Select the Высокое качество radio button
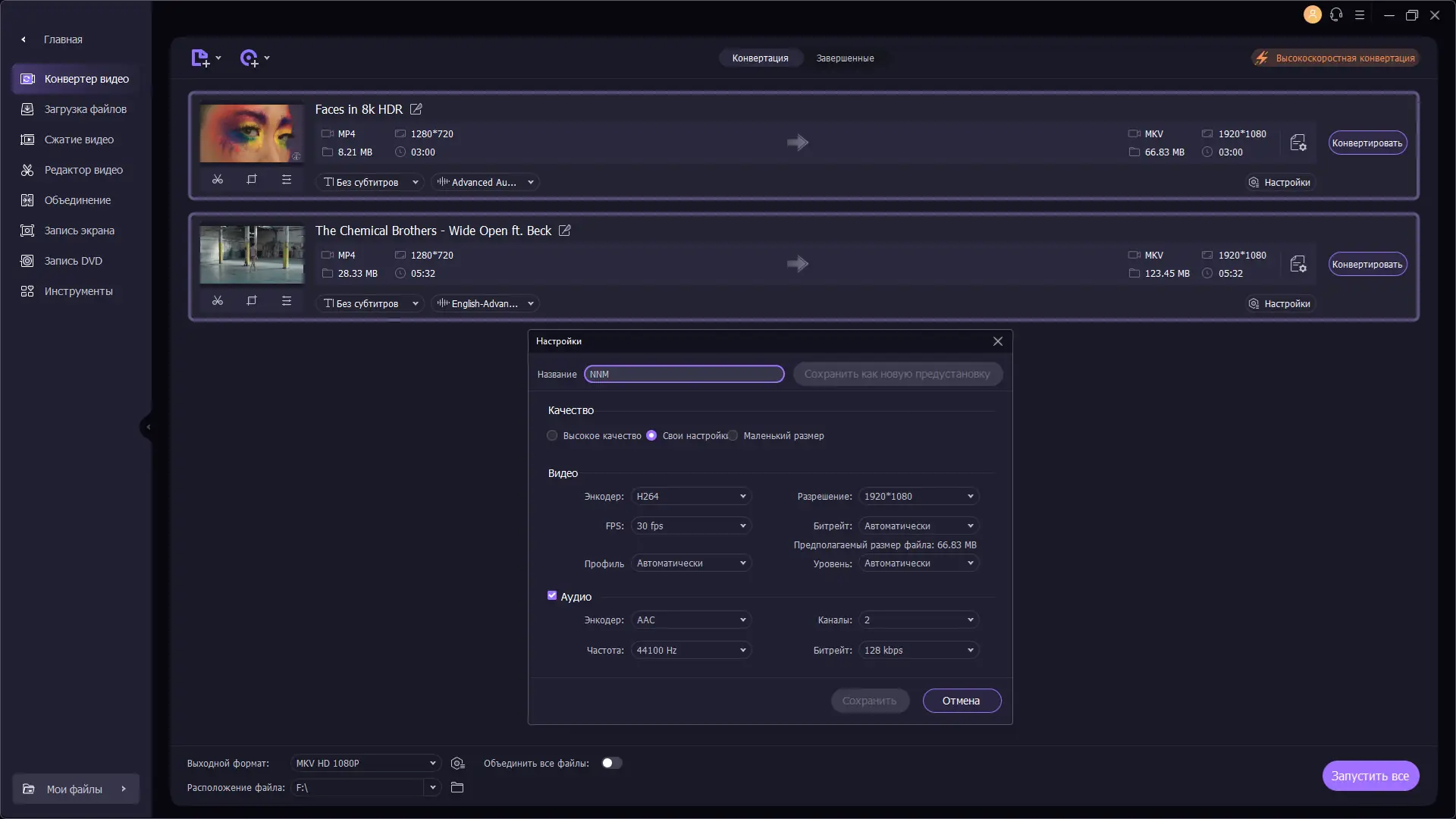 552,436
